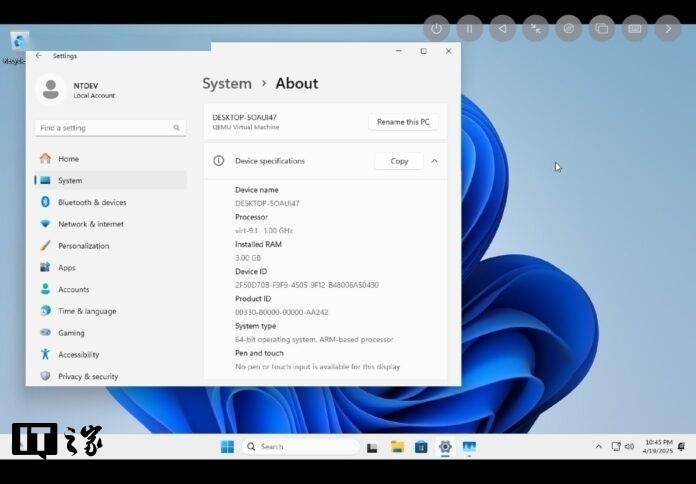Click the Pen and touch value text
The width and height of the screenshot is (696, 484).
(x=317, y=367)
